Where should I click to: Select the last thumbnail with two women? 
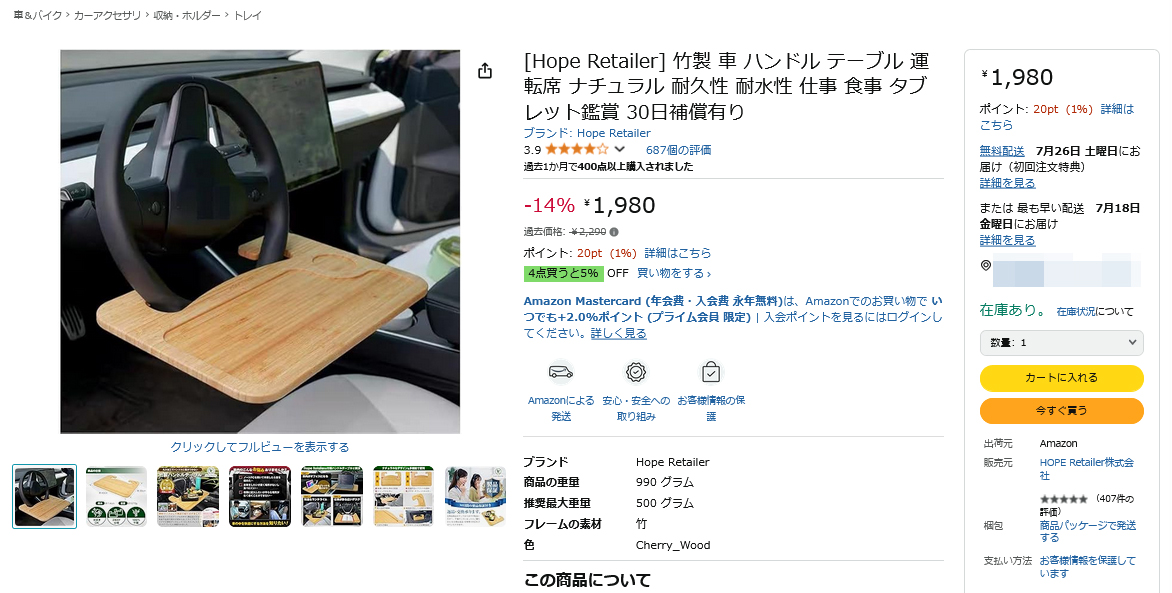click(x=475, y=497)
